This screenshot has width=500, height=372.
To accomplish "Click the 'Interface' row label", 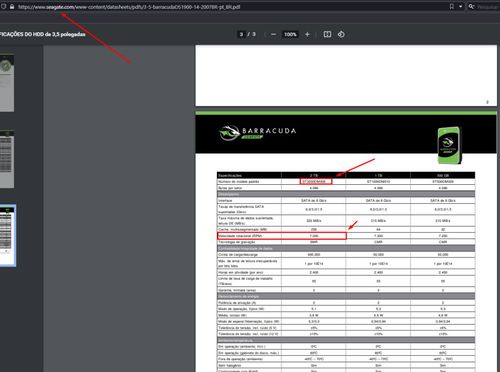I will (225, 201).
